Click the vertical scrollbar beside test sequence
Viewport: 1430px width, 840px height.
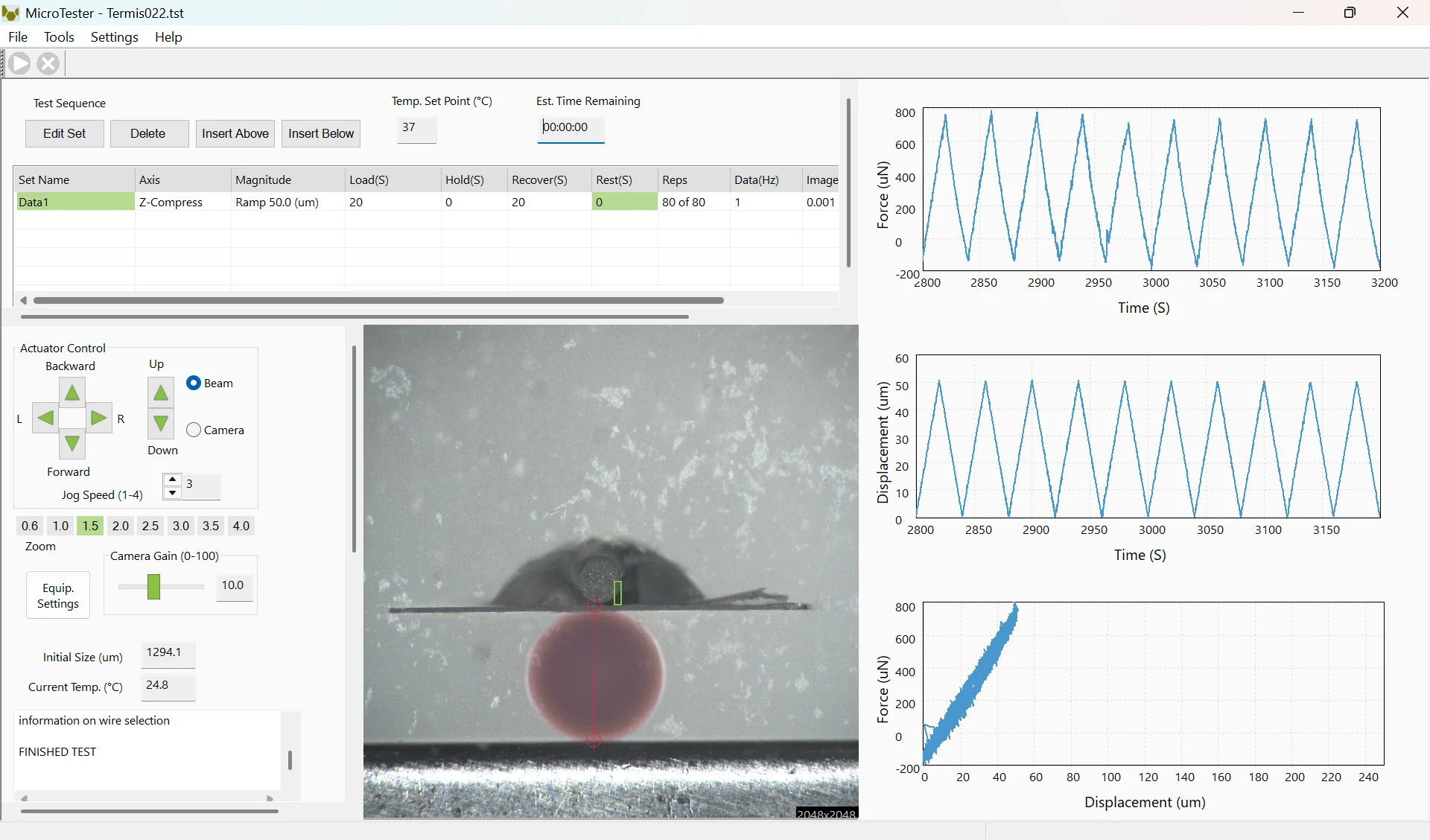[x=848, y=182]
